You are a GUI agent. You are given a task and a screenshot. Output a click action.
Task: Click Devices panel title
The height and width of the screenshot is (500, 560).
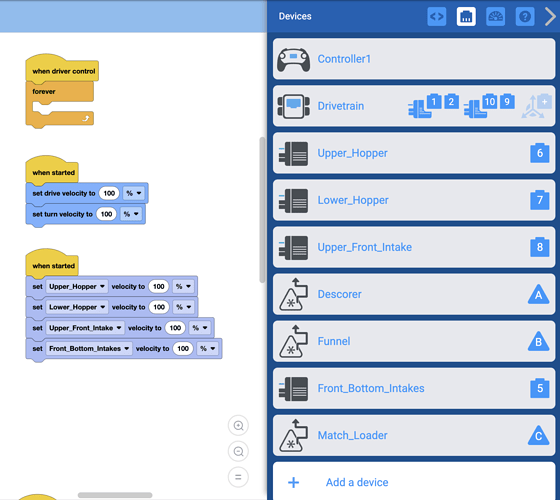(295, 16)
